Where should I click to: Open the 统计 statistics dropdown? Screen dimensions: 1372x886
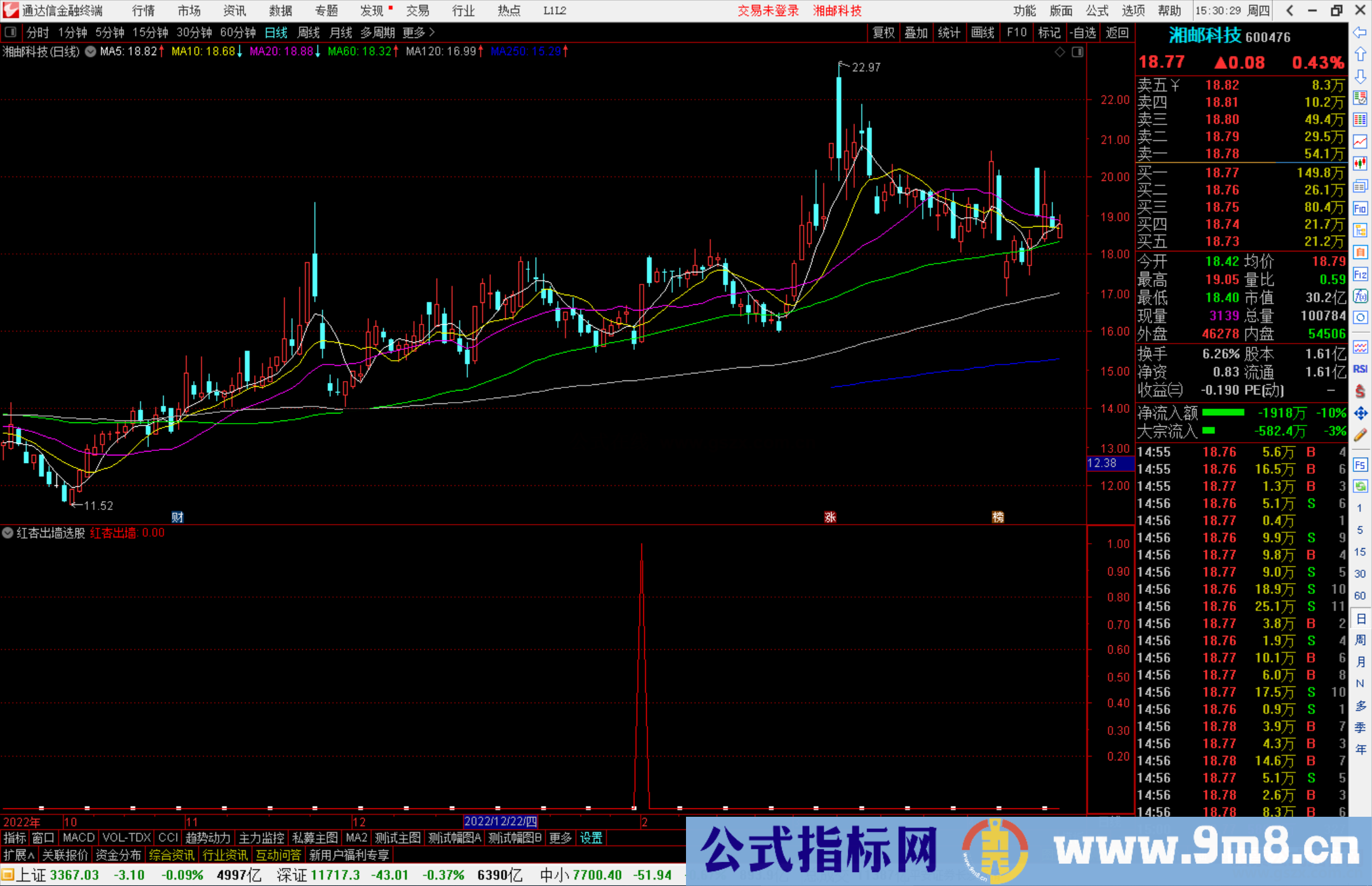point(949,32)
